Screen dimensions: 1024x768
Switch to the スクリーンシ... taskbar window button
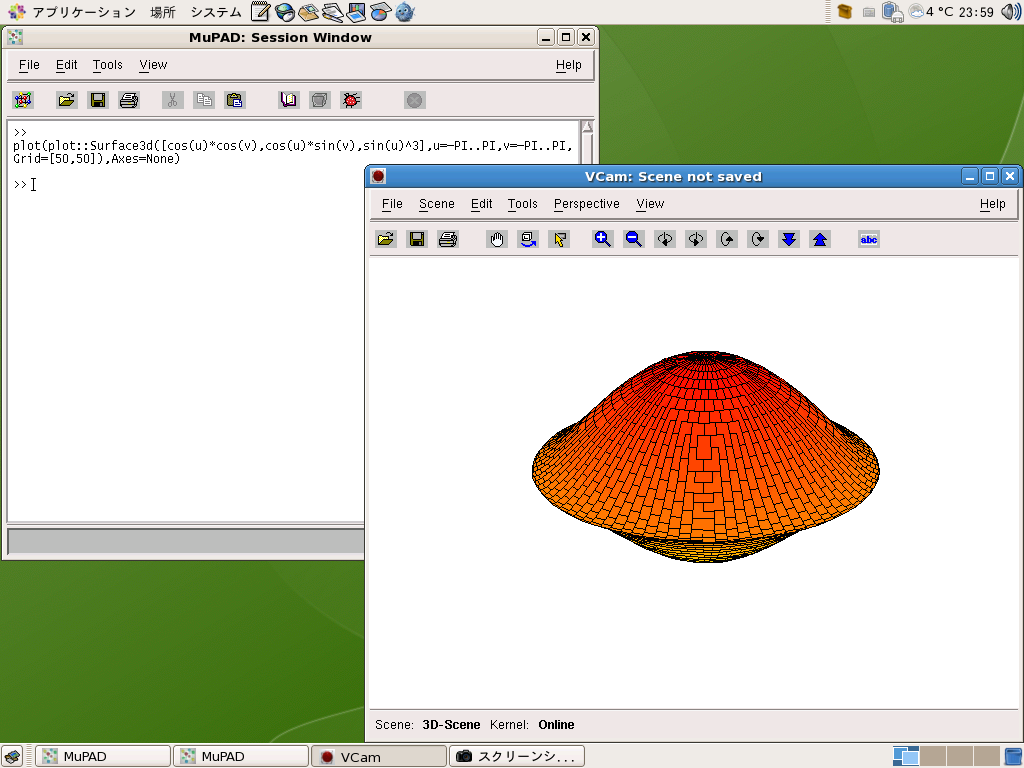tap(517, 756)
